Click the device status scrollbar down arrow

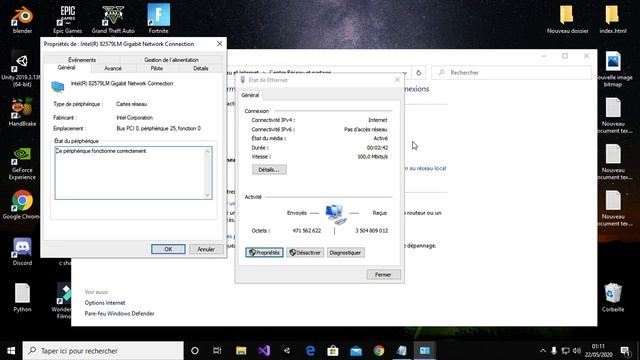(207, 195)
